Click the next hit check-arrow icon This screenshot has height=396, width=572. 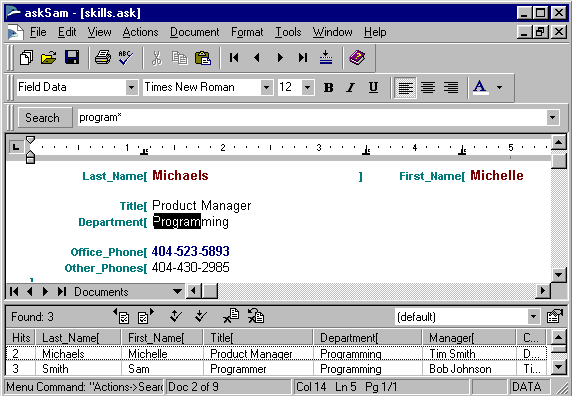coord(201,317)
